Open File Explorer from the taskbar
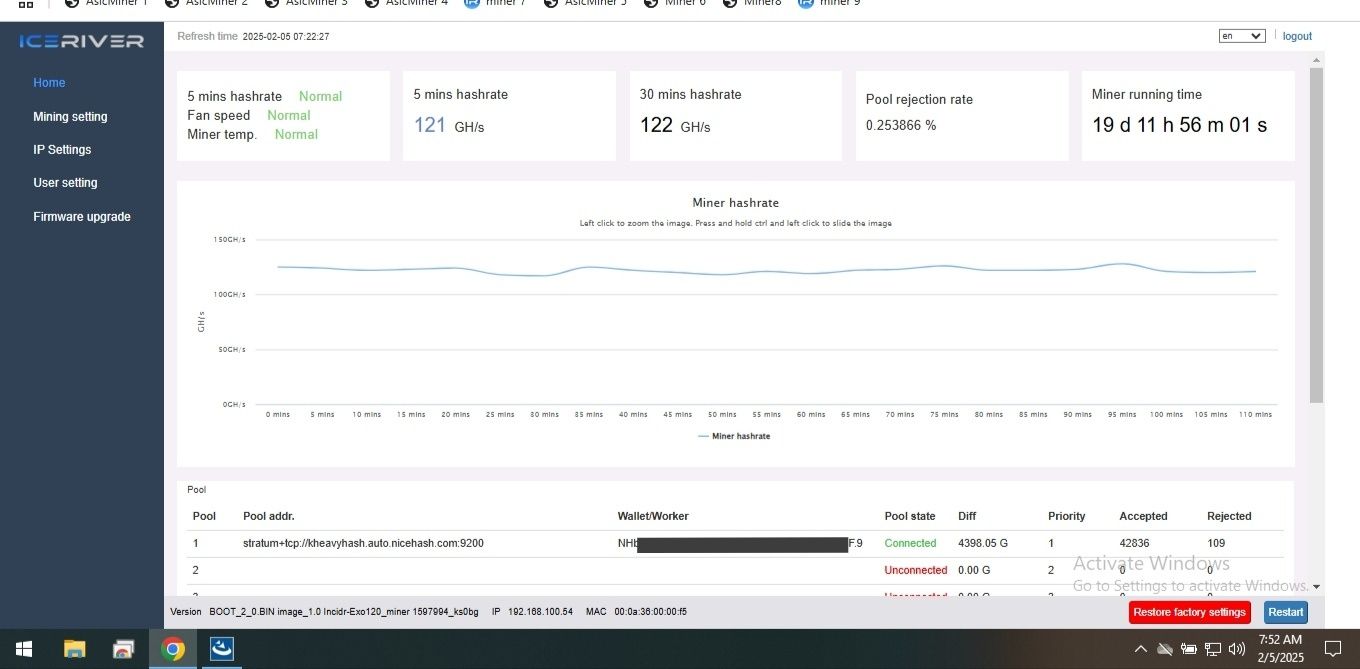The image size is (1360, 669). point(74,649)
